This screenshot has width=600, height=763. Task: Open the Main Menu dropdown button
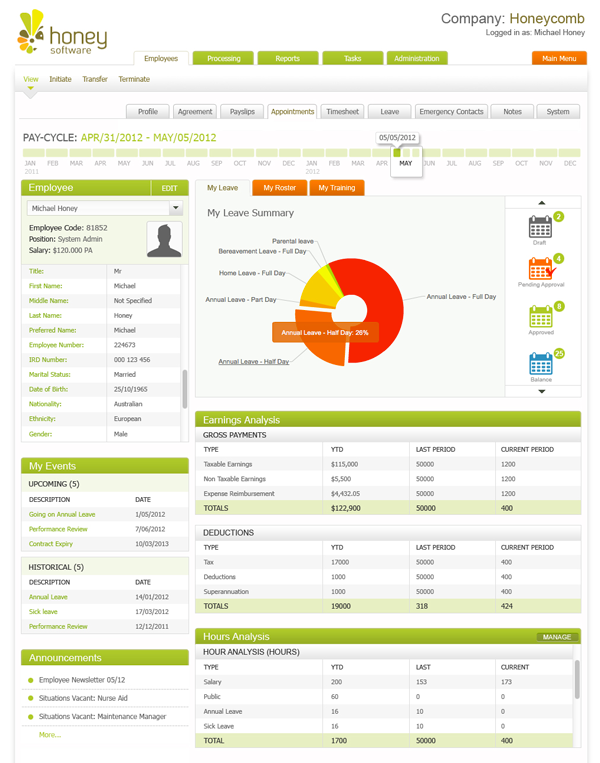pyautogui.click(x=559, y=59)
